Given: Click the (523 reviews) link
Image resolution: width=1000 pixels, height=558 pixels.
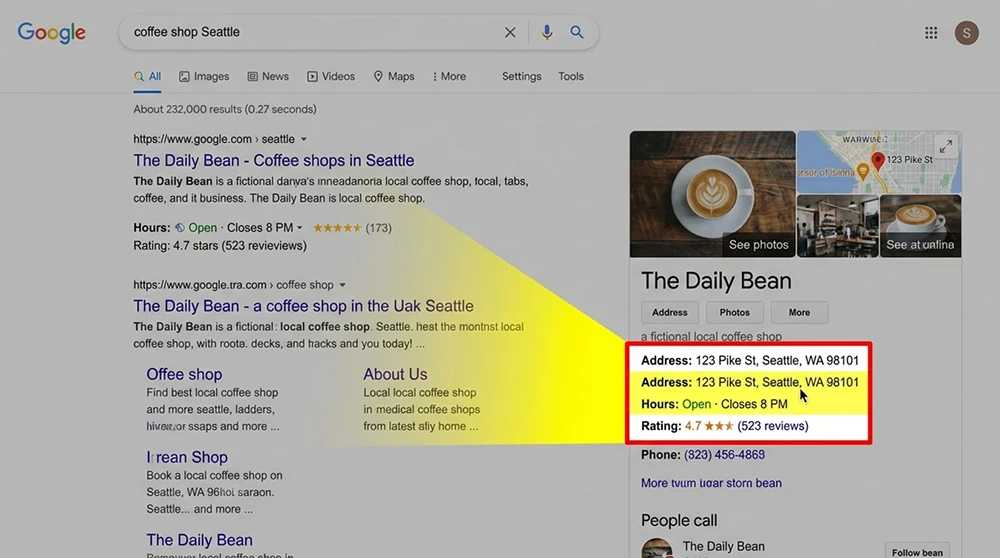Looking at the screenshot, I should click(x=772, y=426).
